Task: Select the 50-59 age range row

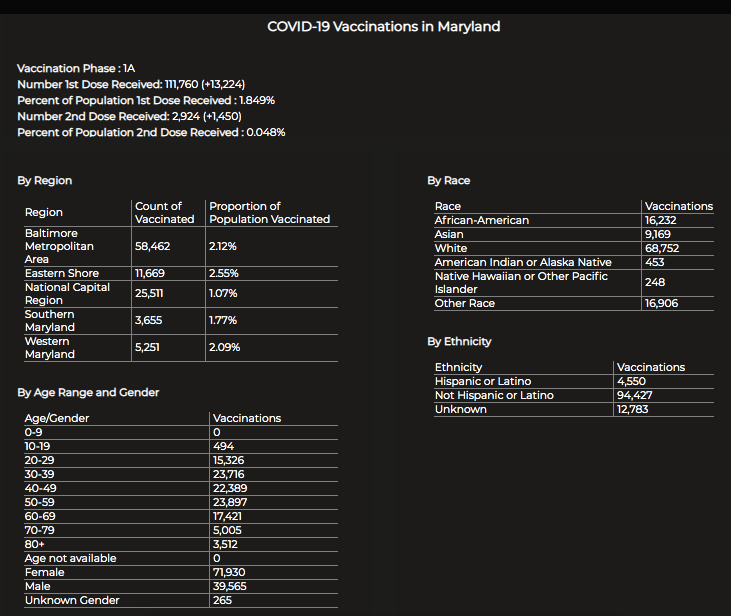Action: [41, 502]
